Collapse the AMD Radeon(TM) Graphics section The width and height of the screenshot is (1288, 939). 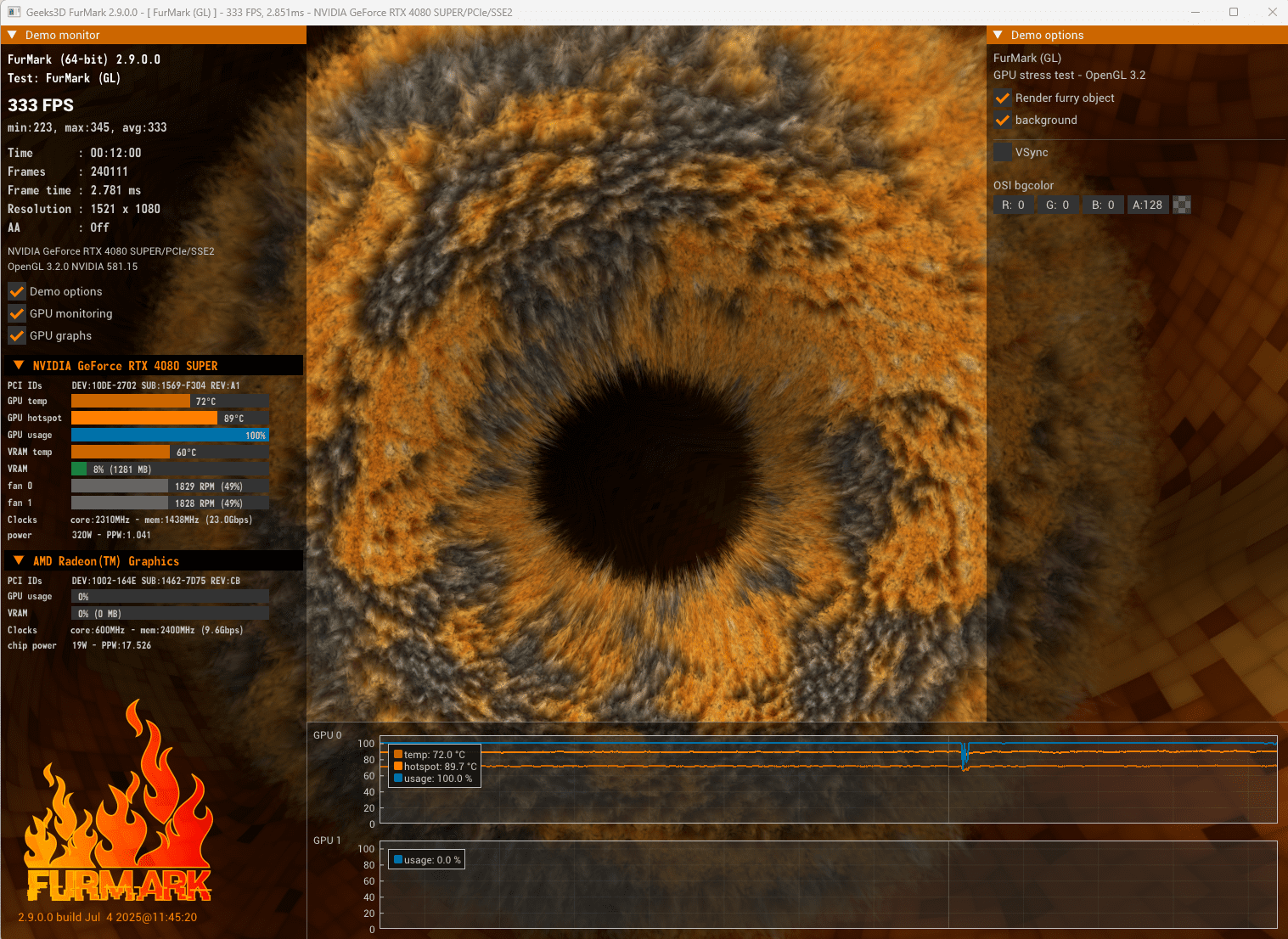(19, 560)
